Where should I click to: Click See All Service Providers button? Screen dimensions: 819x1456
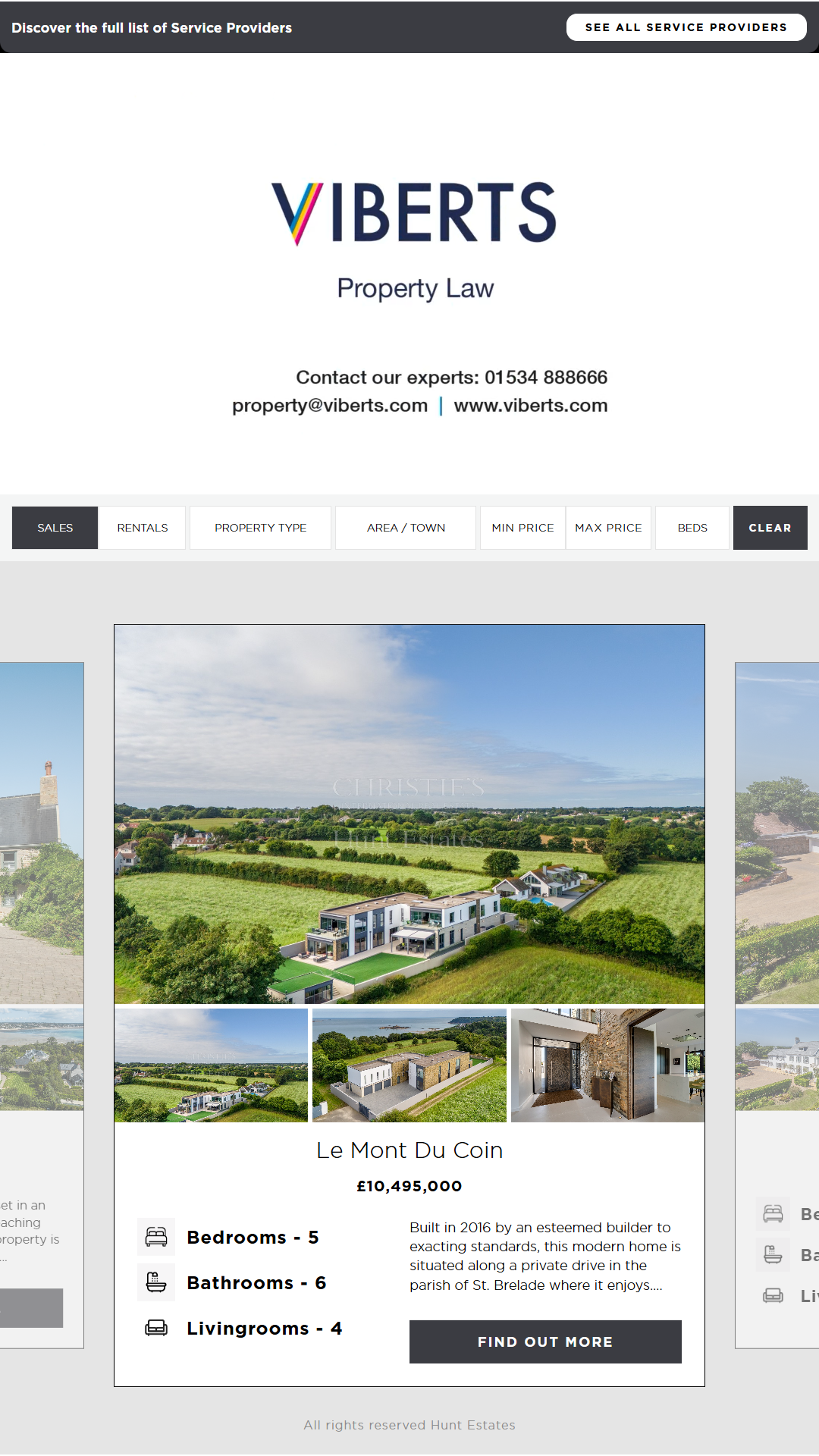[x=686, y=27]
